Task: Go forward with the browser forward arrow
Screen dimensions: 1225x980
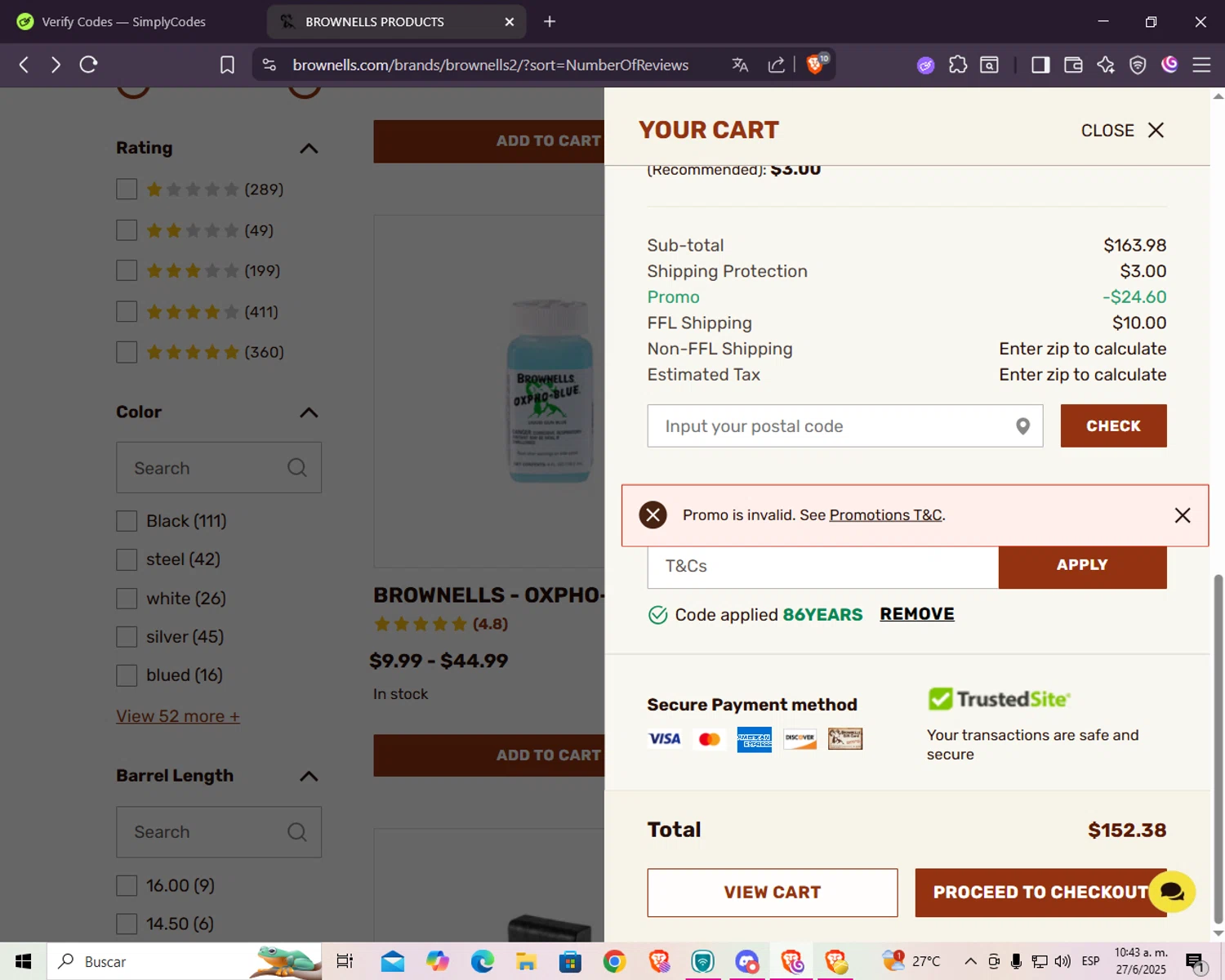Action: coord(56,65)
